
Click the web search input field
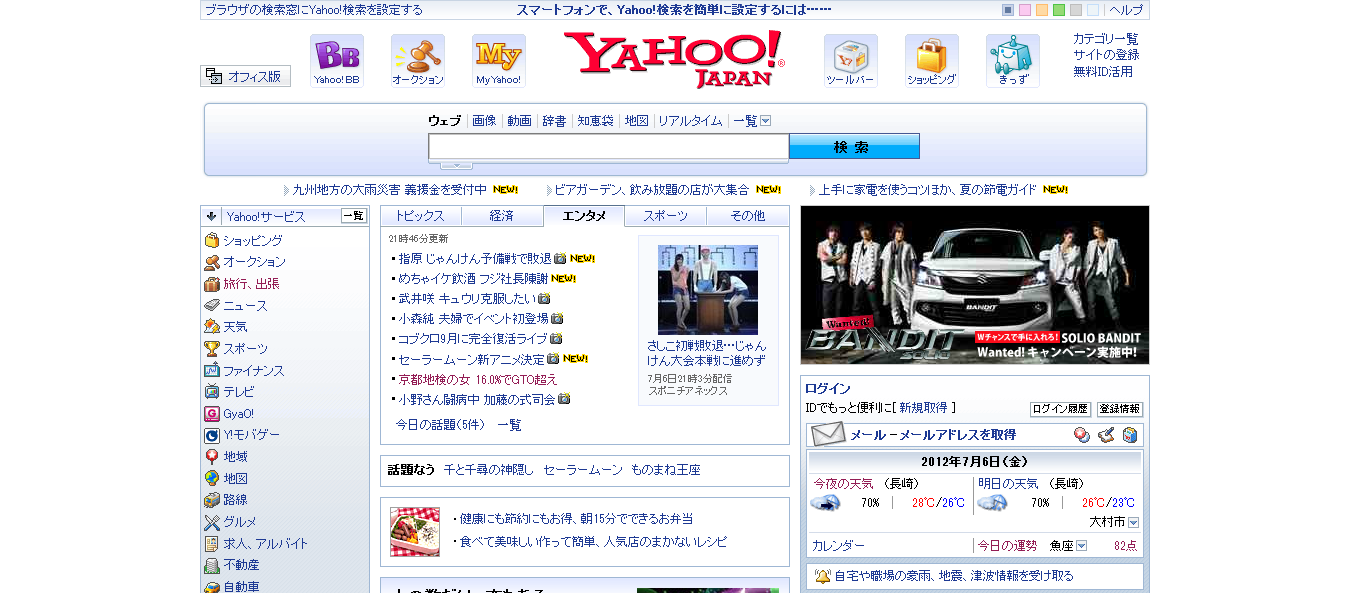(609, 147)
